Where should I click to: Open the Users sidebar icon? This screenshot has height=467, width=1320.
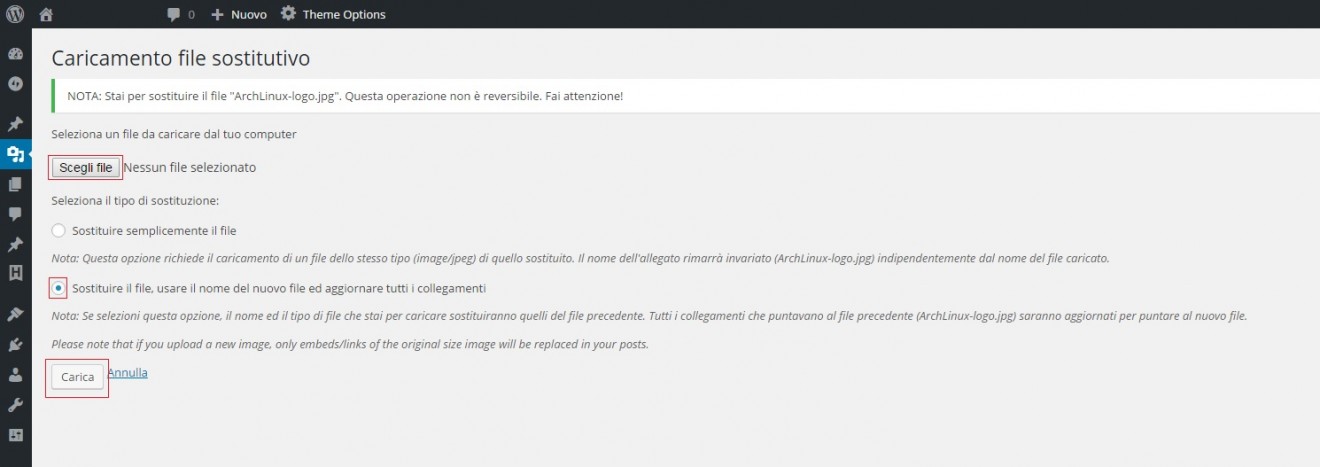coord(15,375)
